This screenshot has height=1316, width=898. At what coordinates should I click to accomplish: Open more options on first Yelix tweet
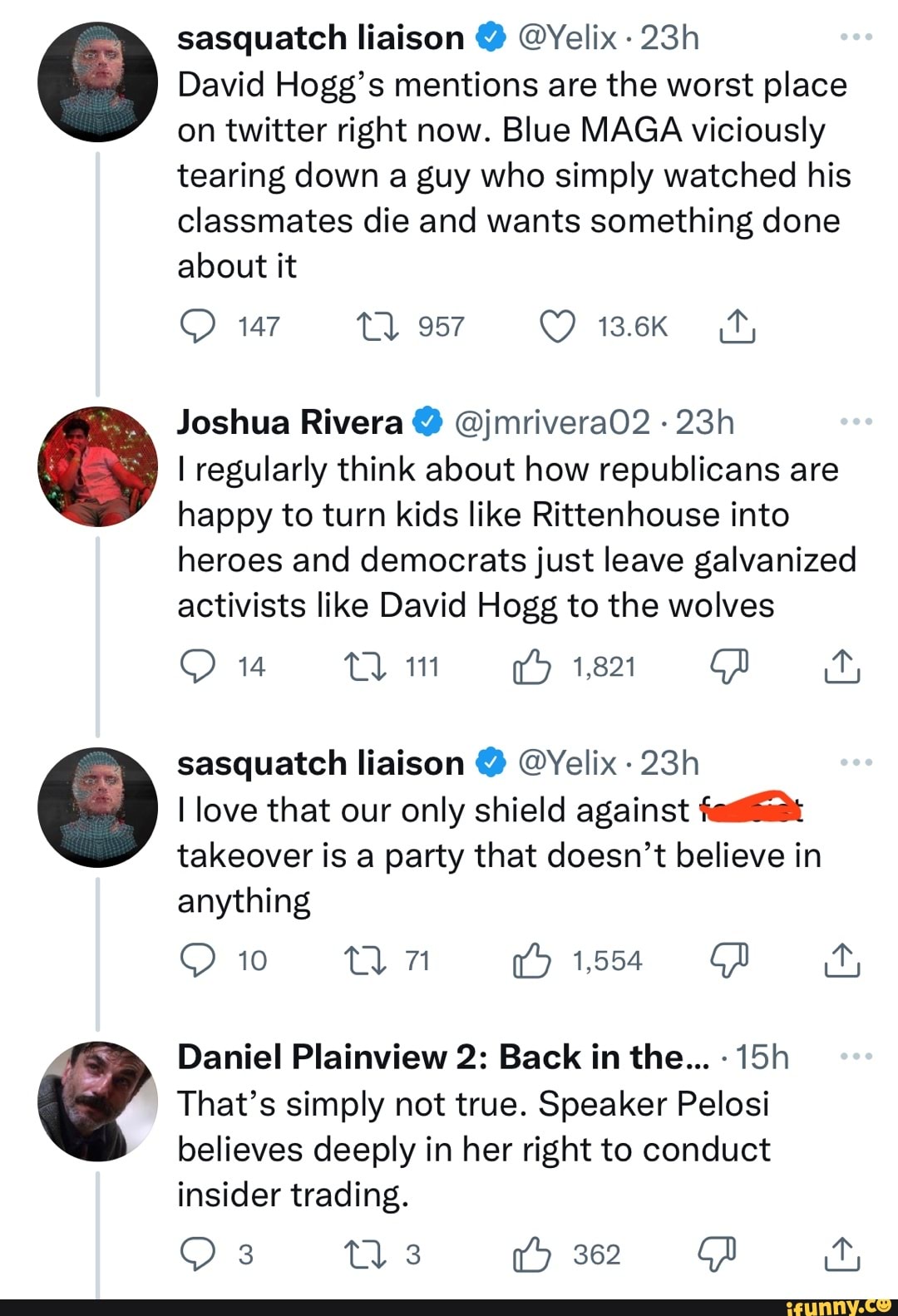point(856,37)
